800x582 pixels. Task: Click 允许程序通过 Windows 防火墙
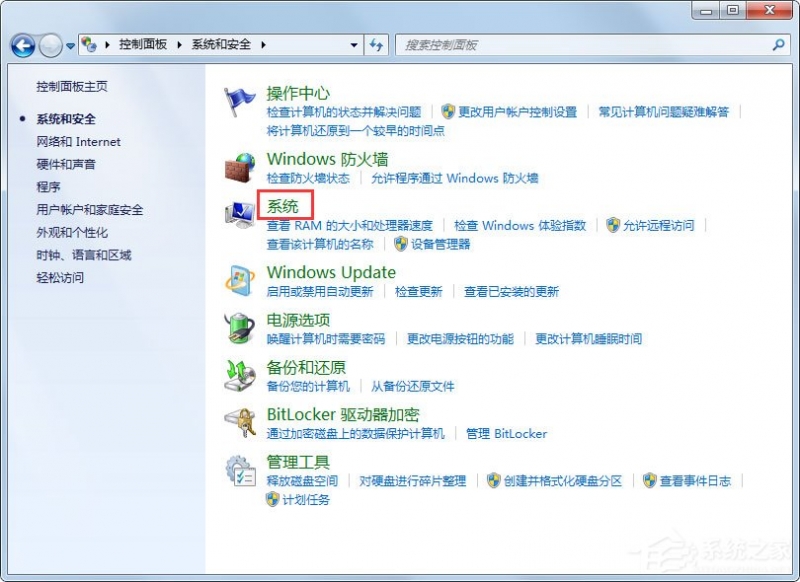pos(455,178)
